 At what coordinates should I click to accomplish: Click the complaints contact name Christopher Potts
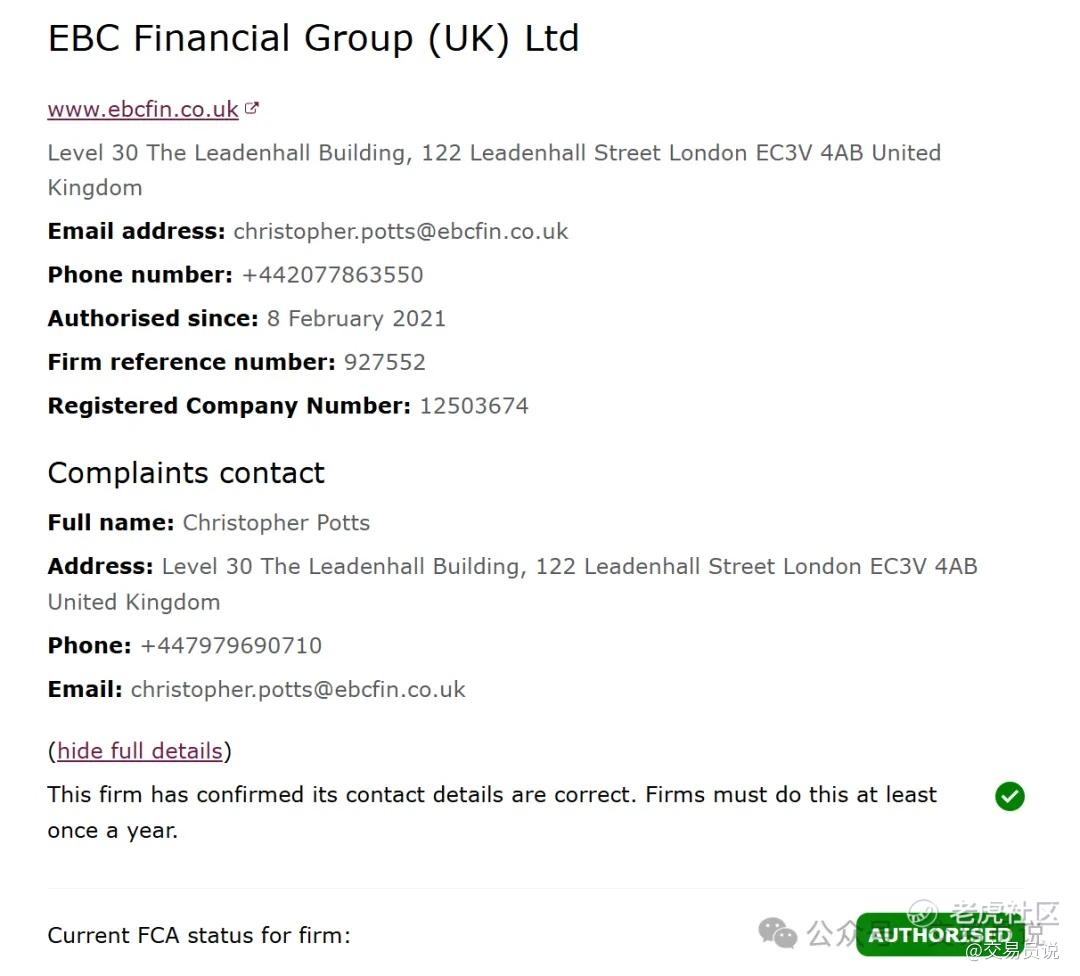276,523
